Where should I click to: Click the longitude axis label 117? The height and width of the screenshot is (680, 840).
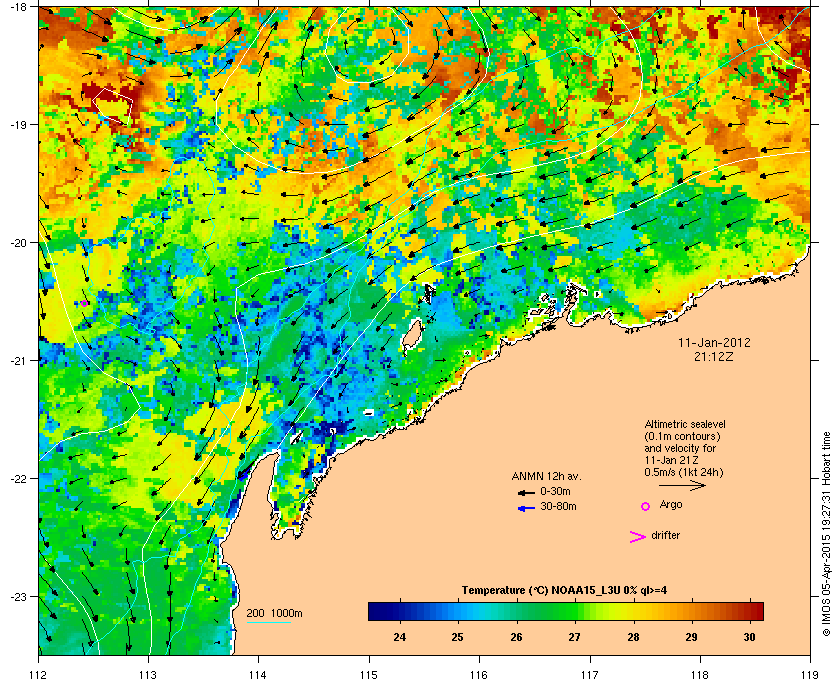click(590, 674)
